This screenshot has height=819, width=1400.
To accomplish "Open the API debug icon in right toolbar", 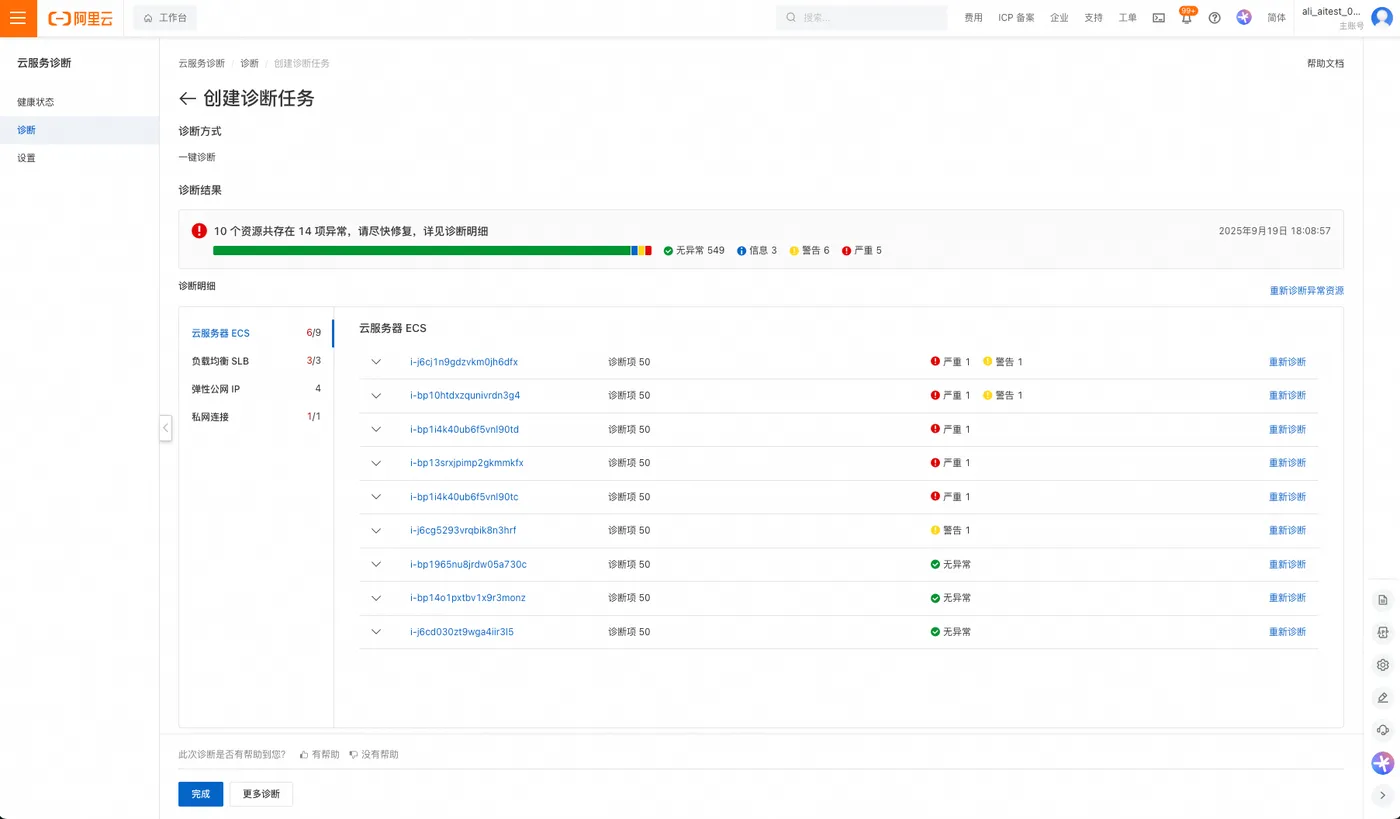I will [1383, 632].
